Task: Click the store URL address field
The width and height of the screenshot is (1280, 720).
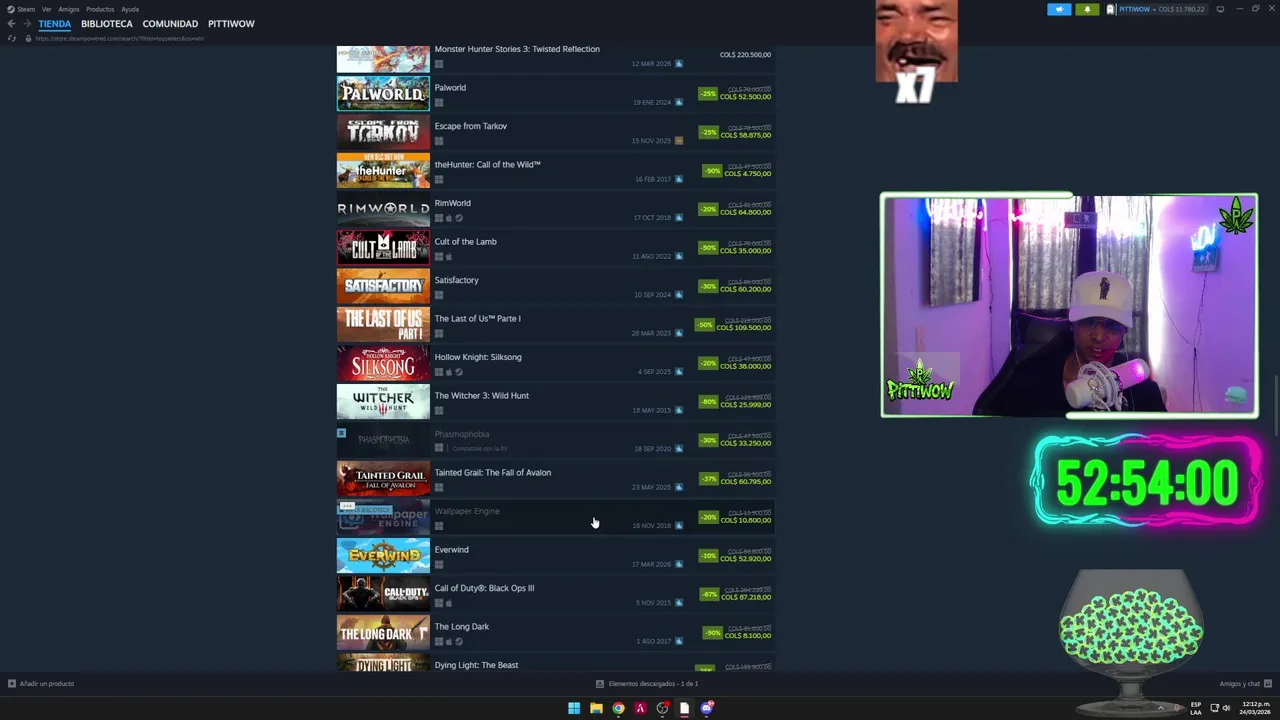Action: coord(120,38)
